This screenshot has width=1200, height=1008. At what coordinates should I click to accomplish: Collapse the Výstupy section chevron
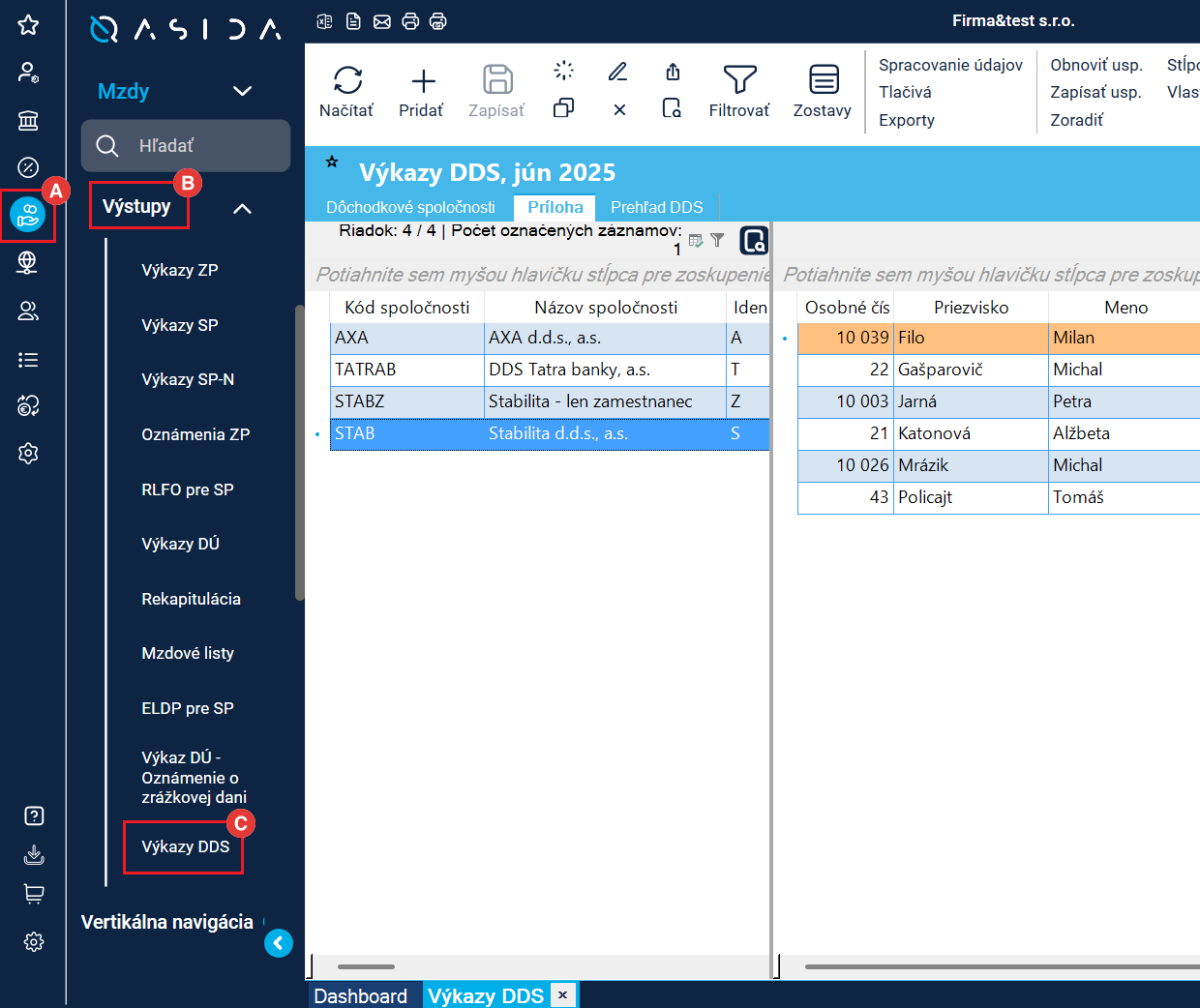click(x=242, y=208)
